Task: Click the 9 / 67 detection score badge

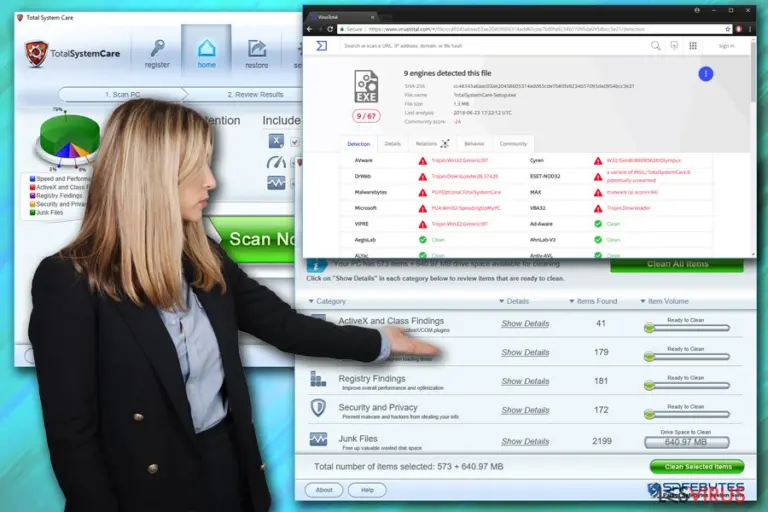Action: (366, 116)
